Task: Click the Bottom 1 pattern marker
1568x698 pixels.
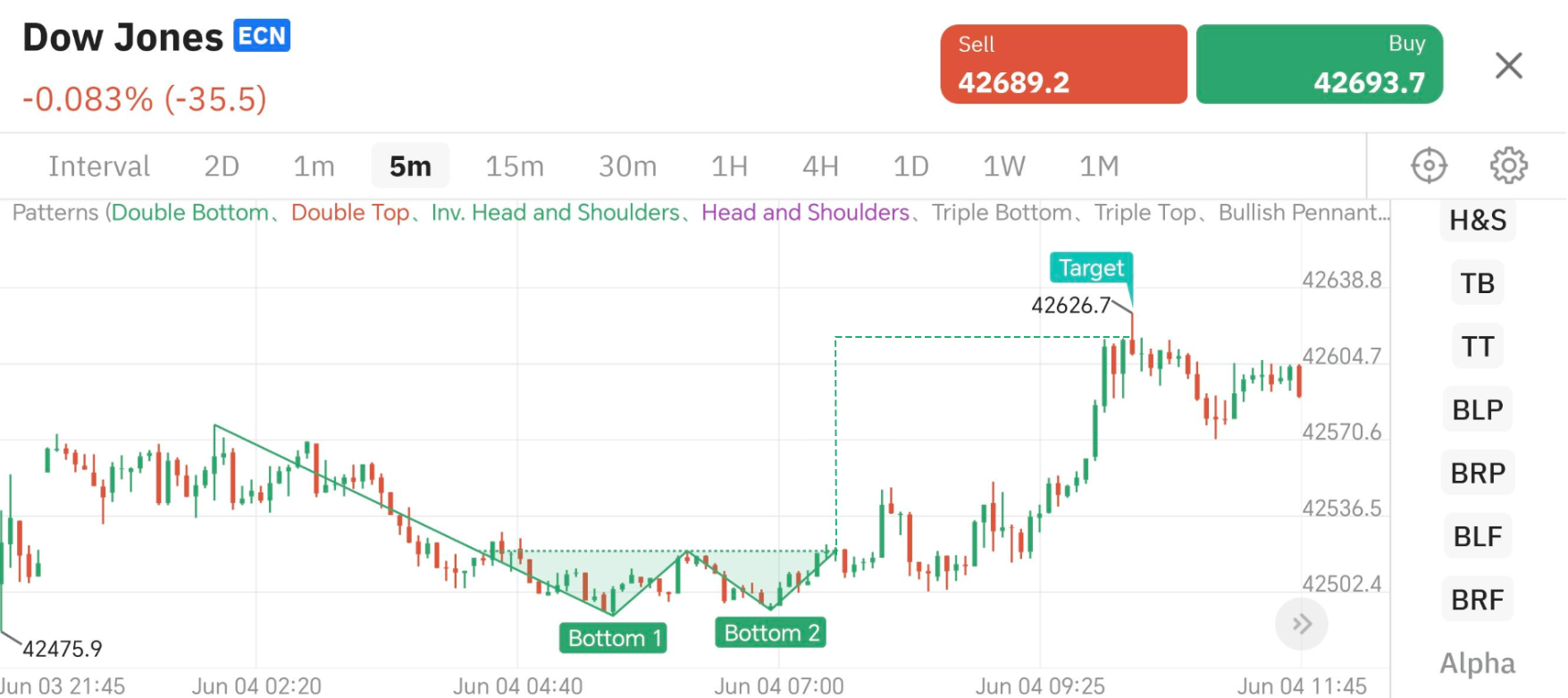Action: click(x=614, y=638)
